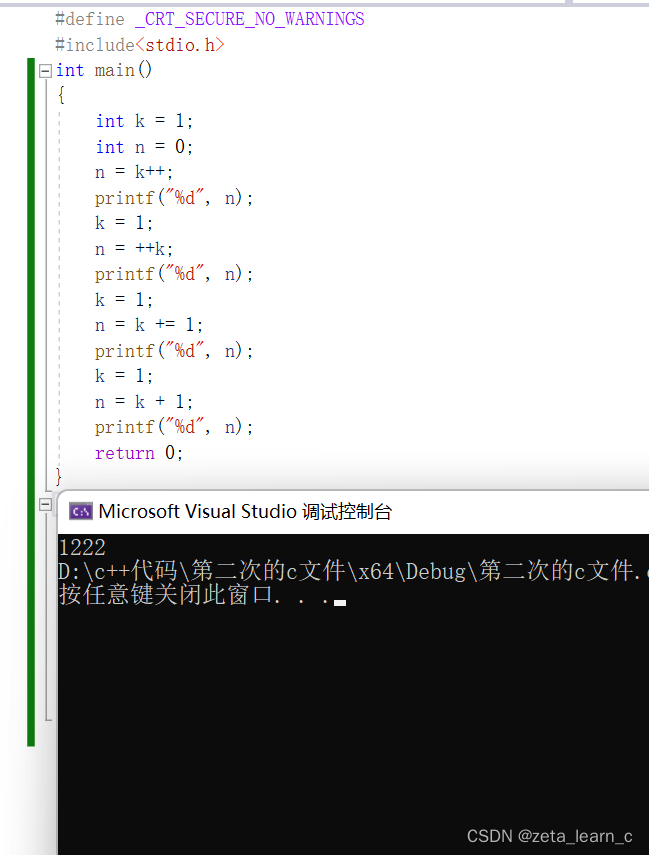The image size is (649, 855).
Task: Click the line n = ++k;
Action: (134, 249)
